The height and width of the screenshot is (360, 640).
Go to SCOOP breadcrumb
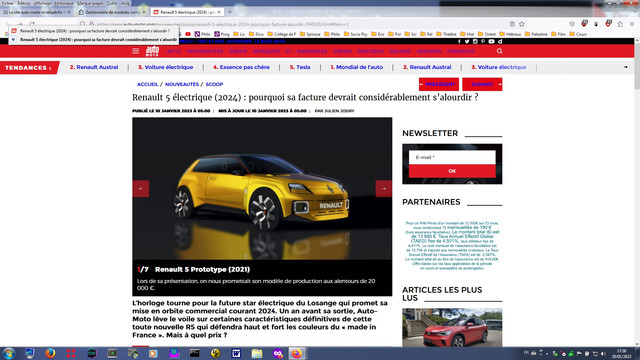pos(214,84)
